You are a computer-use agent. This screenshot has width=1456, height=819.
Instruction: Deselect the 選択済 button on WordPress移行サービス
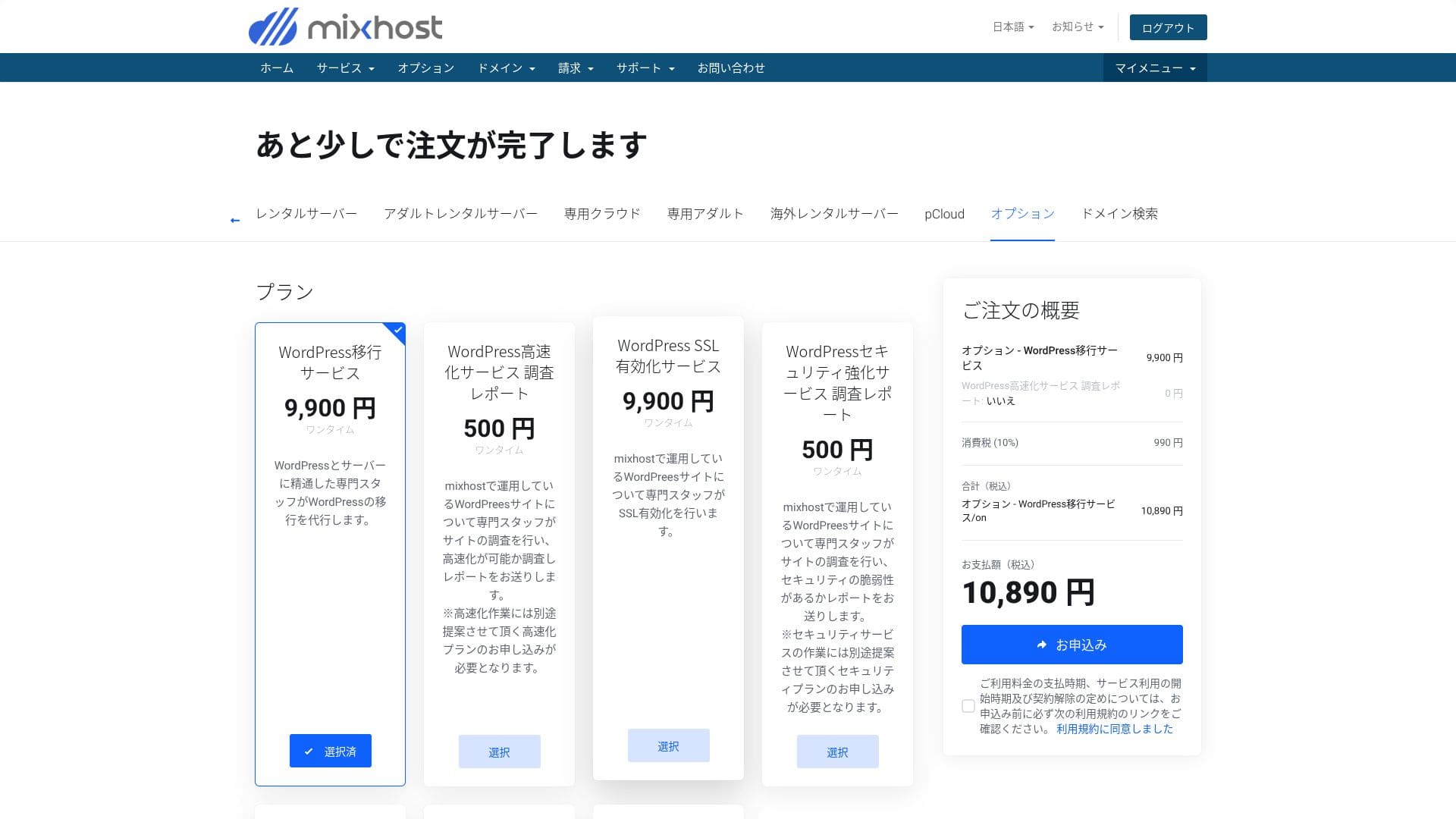(331, 752)
